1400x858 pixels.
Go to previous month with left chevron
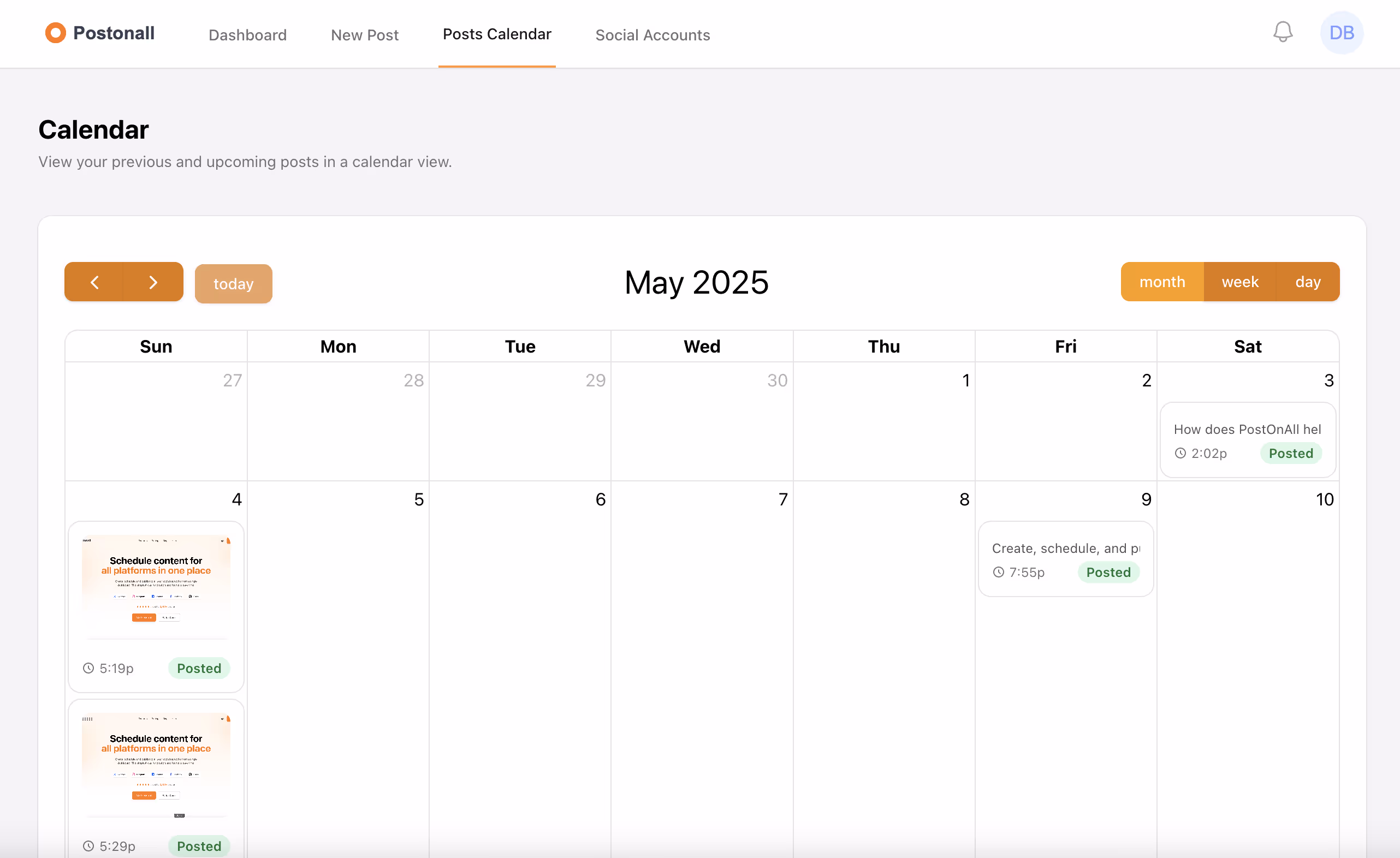pyautogui.click(x=94, y=282)
